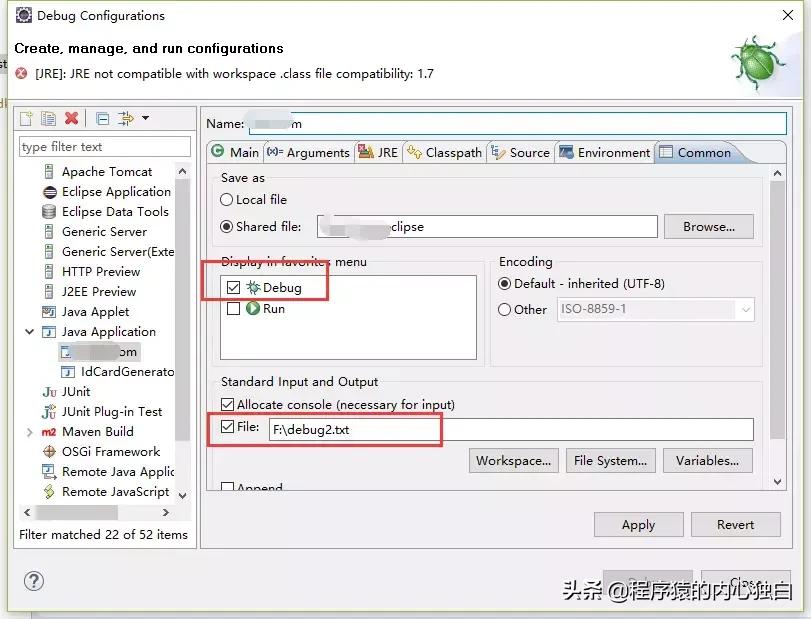
Task: Switch to the Source tab
Action: (520, 153)
